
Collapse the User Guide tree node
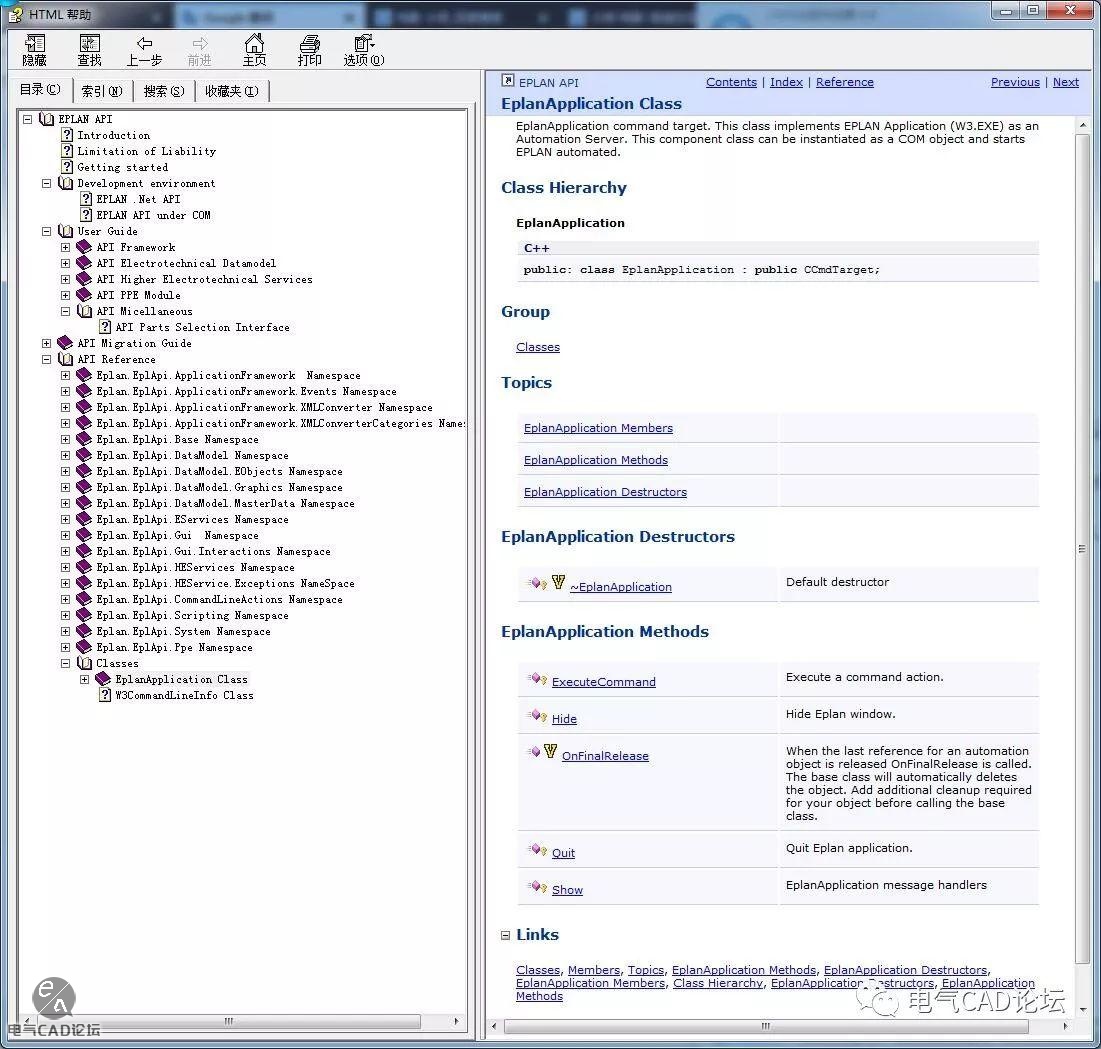tap(46, 231)
